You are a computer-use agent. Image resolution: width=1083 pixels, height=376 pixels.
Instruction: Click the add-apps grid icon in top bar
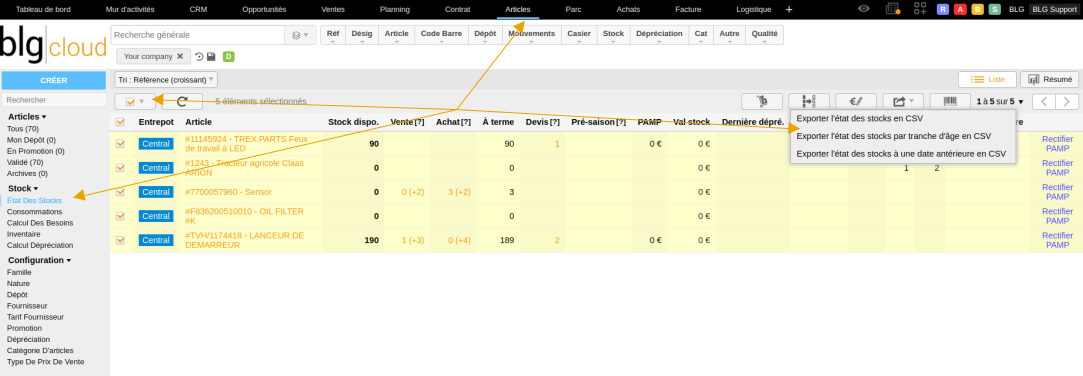[920, 9]
